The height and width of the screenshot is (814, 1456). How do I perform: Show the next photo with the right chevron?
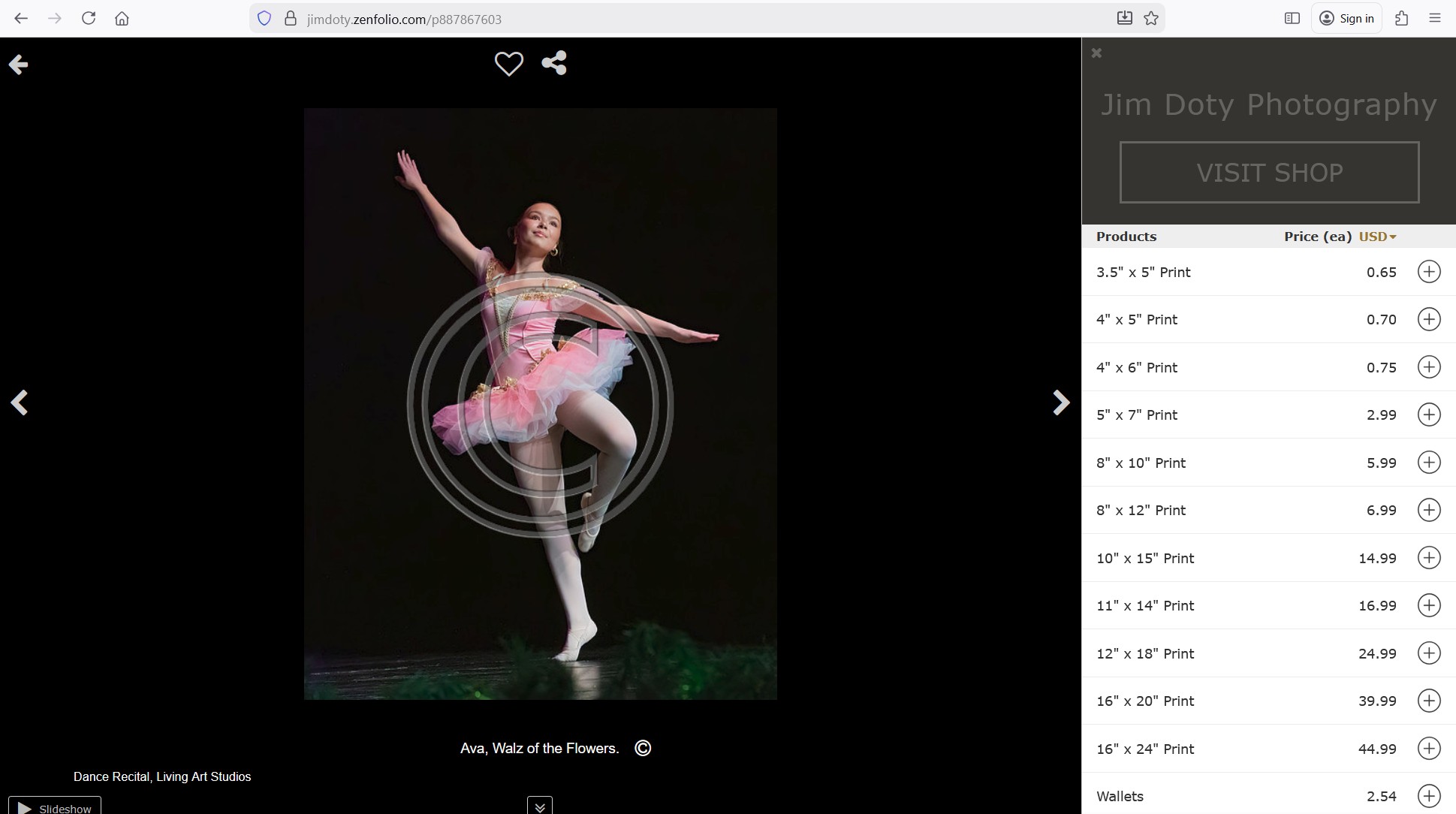1060,403
